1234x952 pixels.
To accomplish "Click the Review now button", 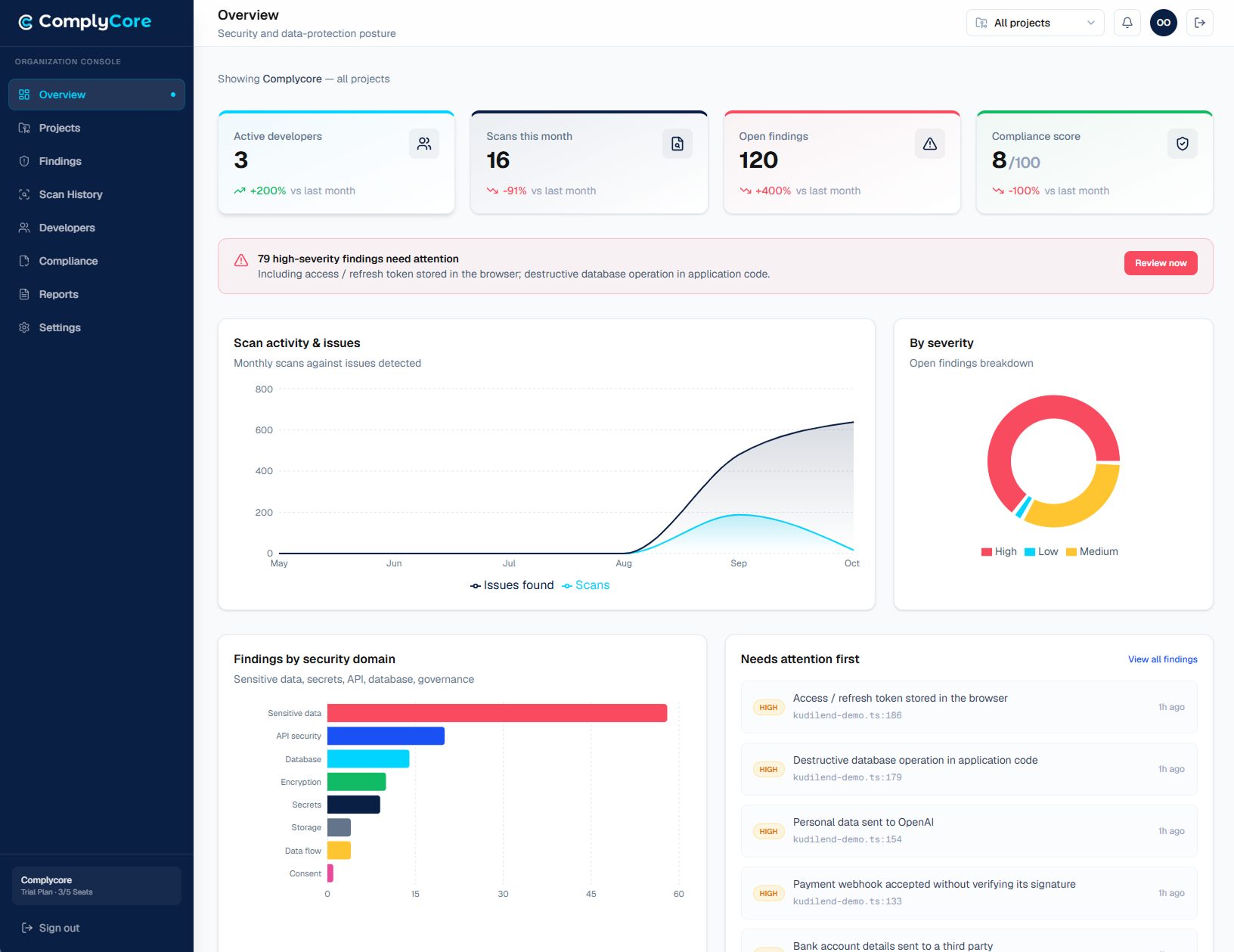I will [x=1161, y=263].
